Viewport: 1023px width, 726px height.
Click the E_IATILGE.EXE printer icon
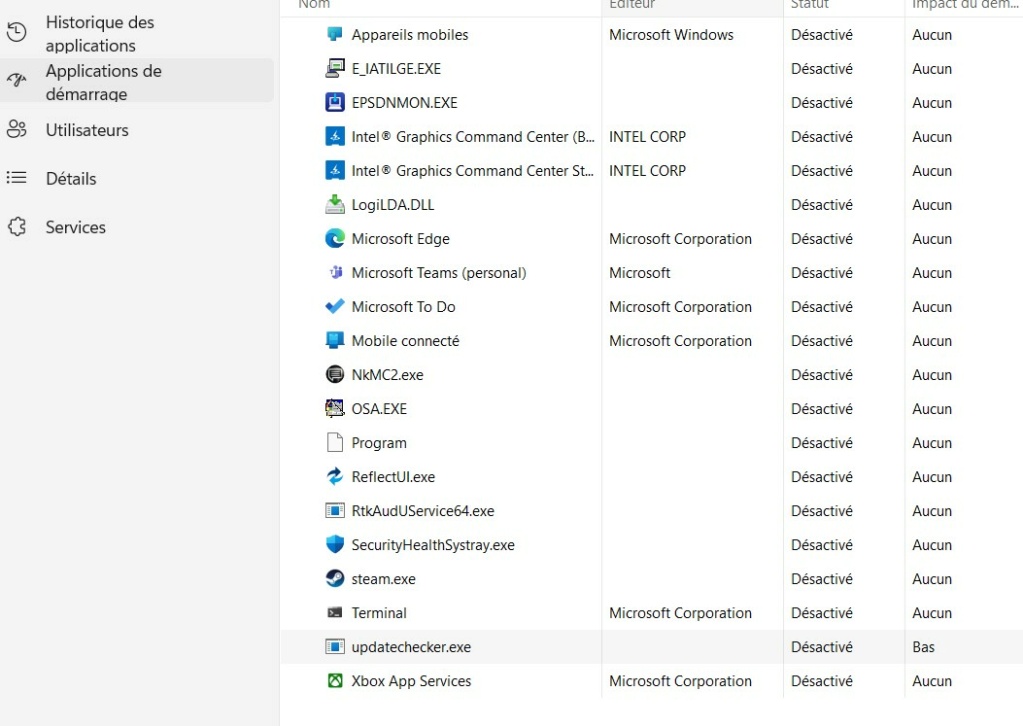335,68
